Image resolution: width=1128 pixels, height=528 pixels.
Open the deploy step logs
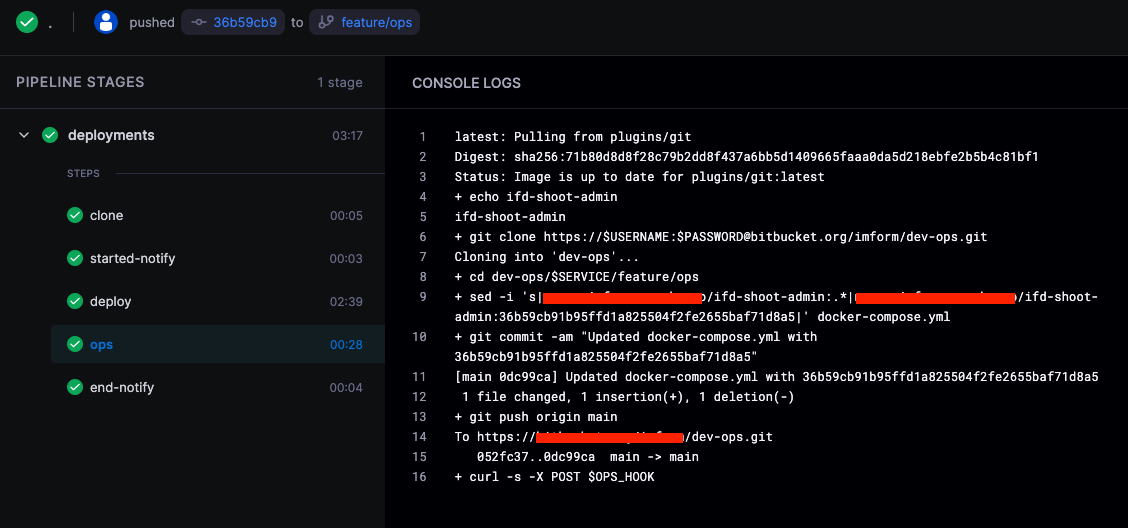tap(110, 301)
